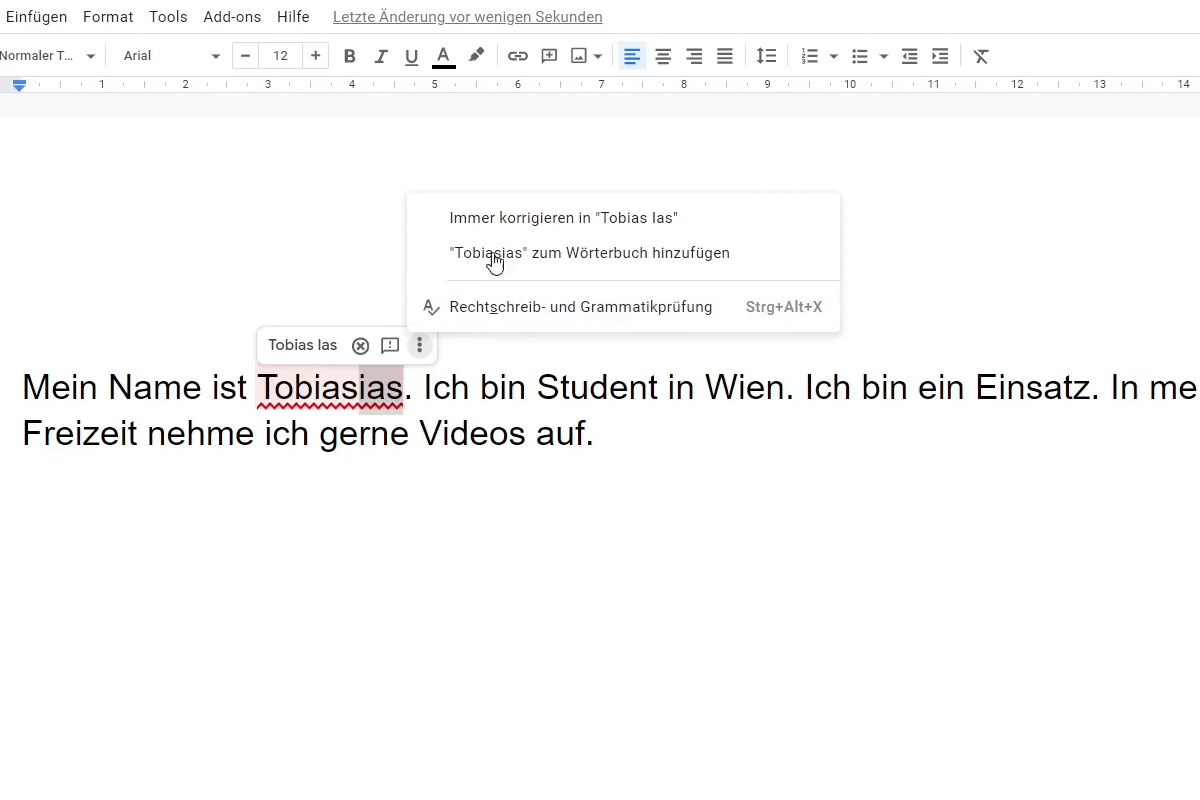Image resolution: width=1200 pixels, height=800 pixels.
Task: Align text right
Action: [x=694, y=56]
